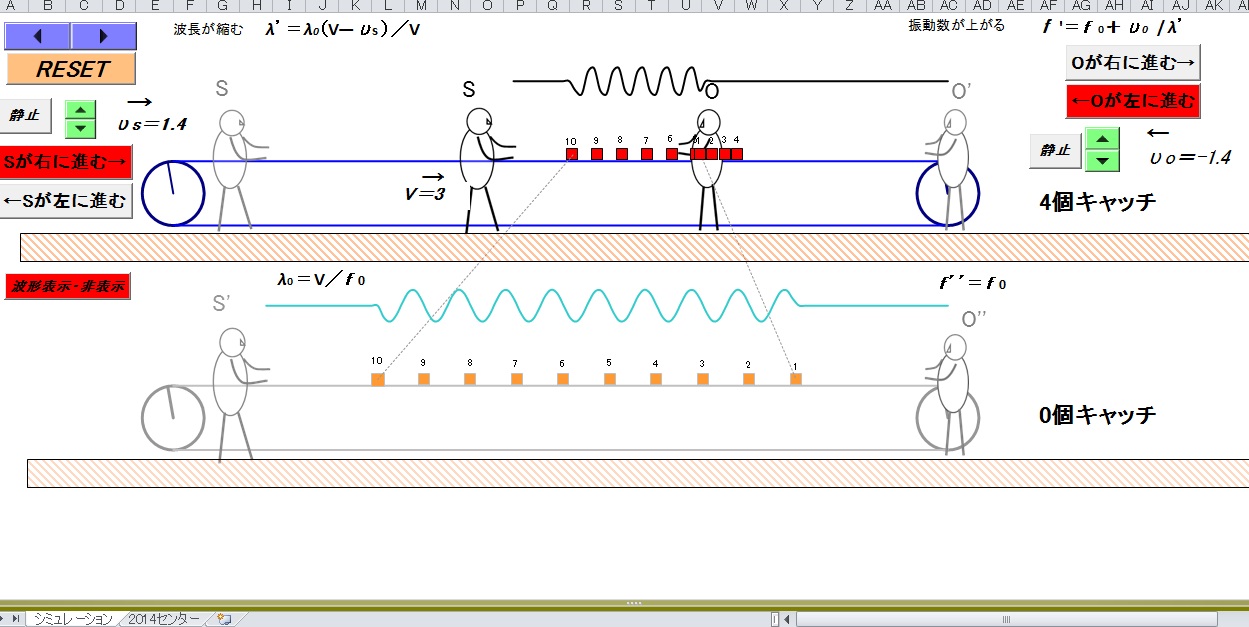Click the λo=V/fo formula
This screenshot has height=627, width=1249.
click(321, 280)
